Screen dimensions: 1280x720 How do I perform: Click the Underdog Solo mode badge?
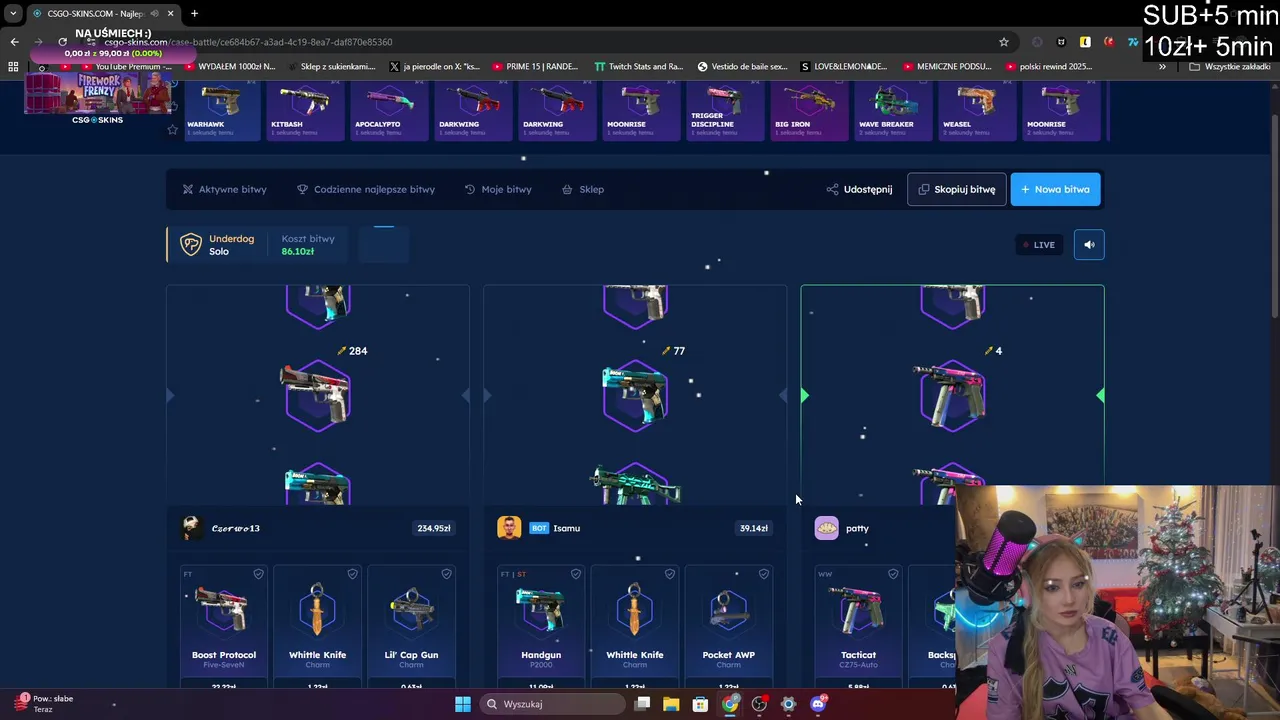(217, 245)
